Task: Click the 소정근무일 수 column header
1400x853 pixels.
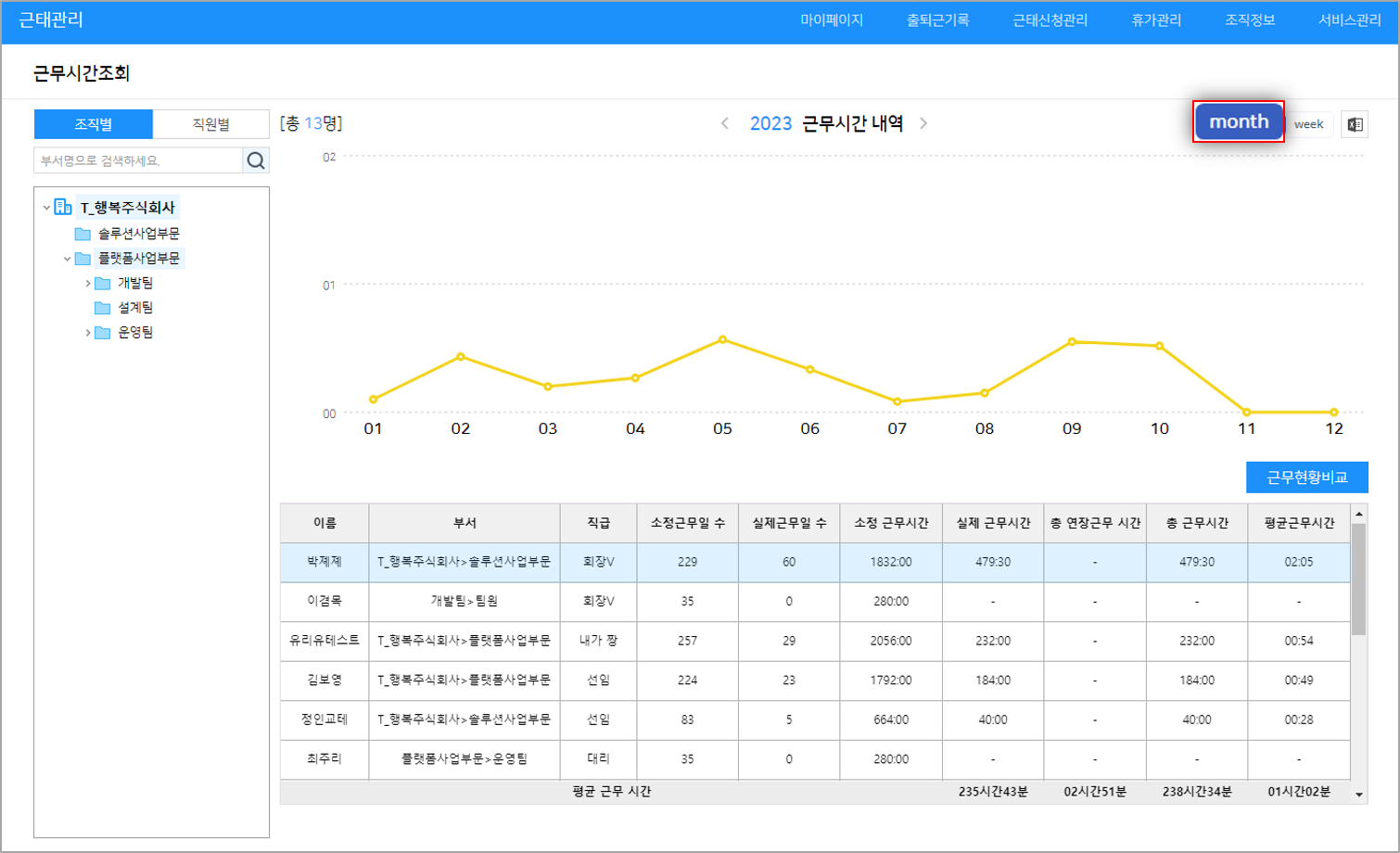Action: click(688, 523)
